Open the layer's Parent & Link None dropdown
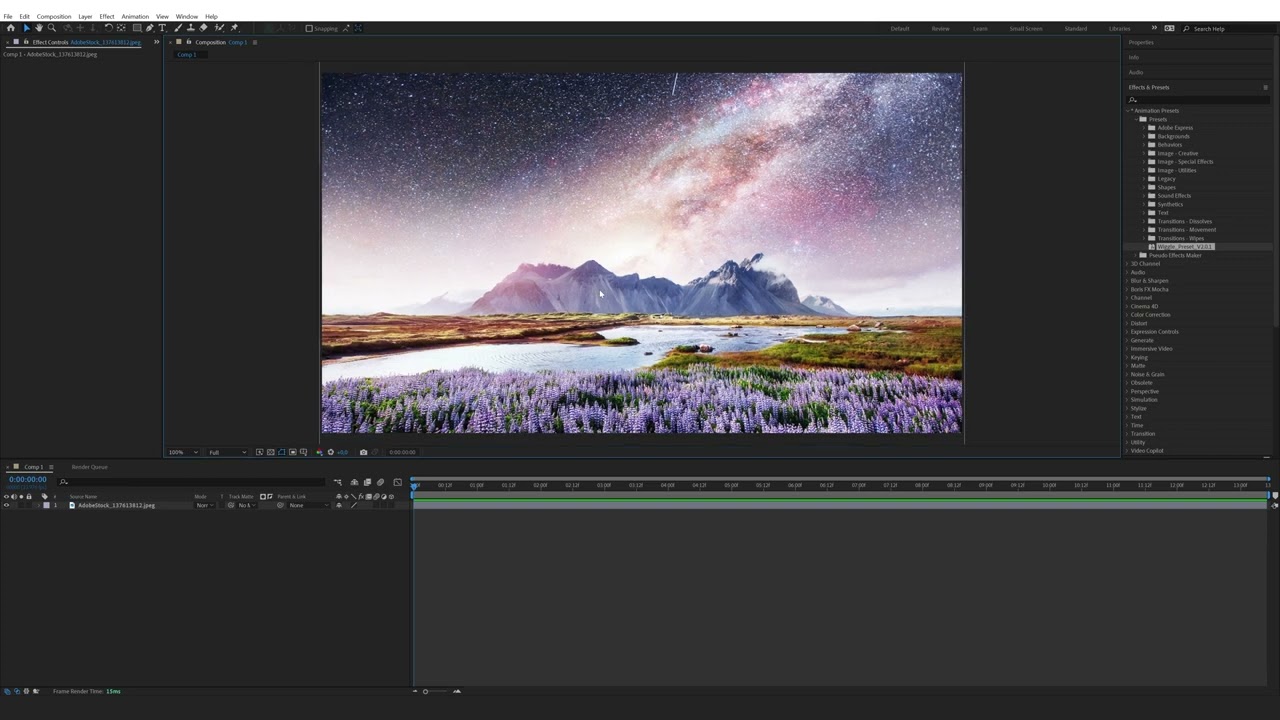Image resolution: width=1280 pixels, height=720 pixels. point(309,505)
